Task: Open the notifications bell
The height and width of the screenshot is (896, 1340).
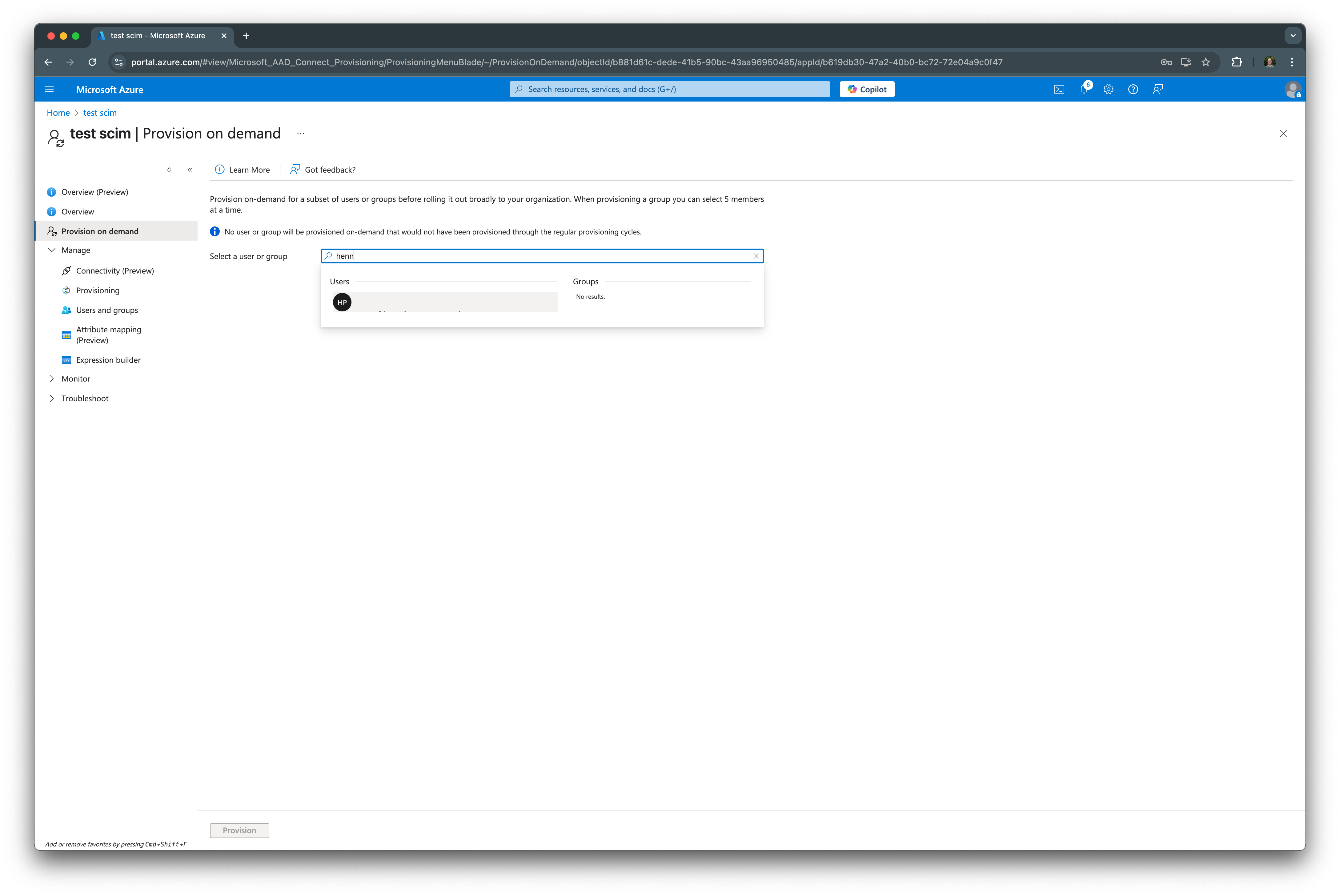Action: (1084, 89)
